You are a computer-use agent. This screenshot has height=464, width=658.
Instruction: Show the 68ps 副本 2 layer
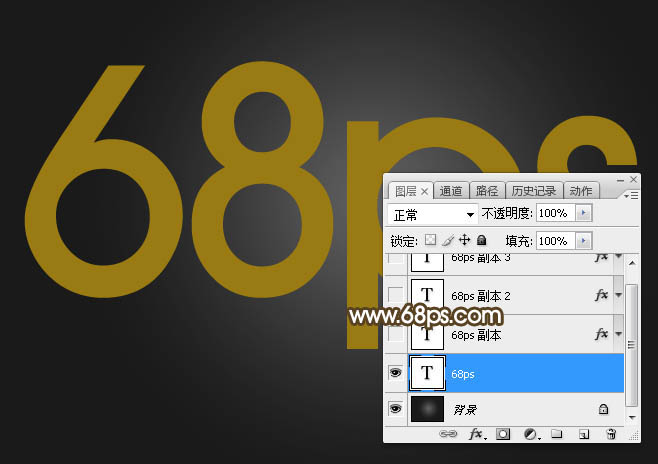click(395, 295)
